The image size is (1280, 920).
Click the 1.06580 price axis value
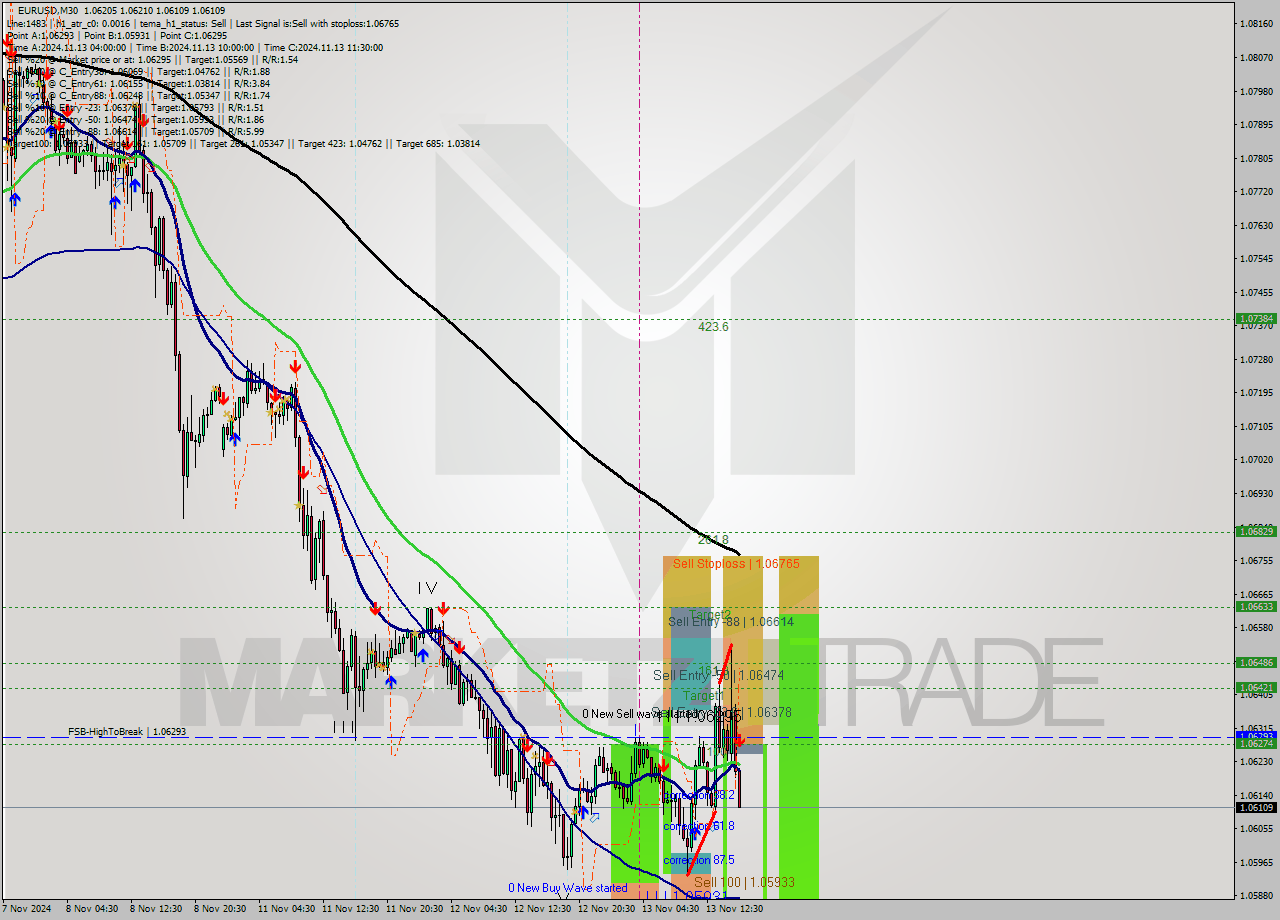[x=1256, y=627]
